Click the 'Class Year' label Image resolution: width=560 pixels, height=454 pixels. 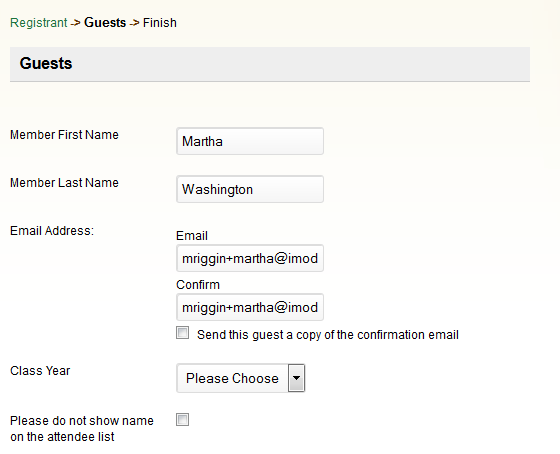pos(40,371)
